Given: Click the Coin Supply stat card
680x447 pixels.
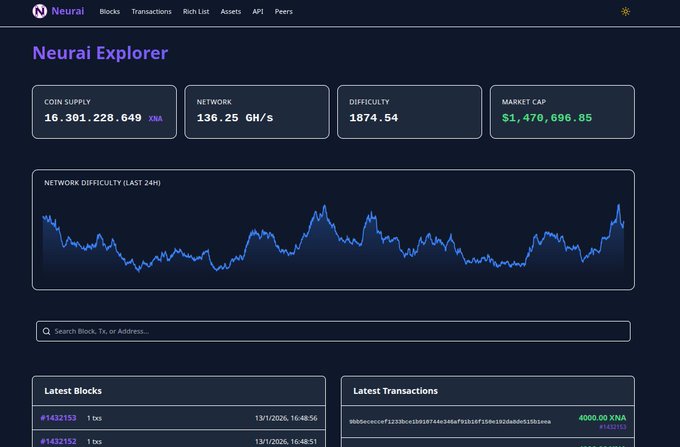Looking at the screenshot, I should click(104, 111).
